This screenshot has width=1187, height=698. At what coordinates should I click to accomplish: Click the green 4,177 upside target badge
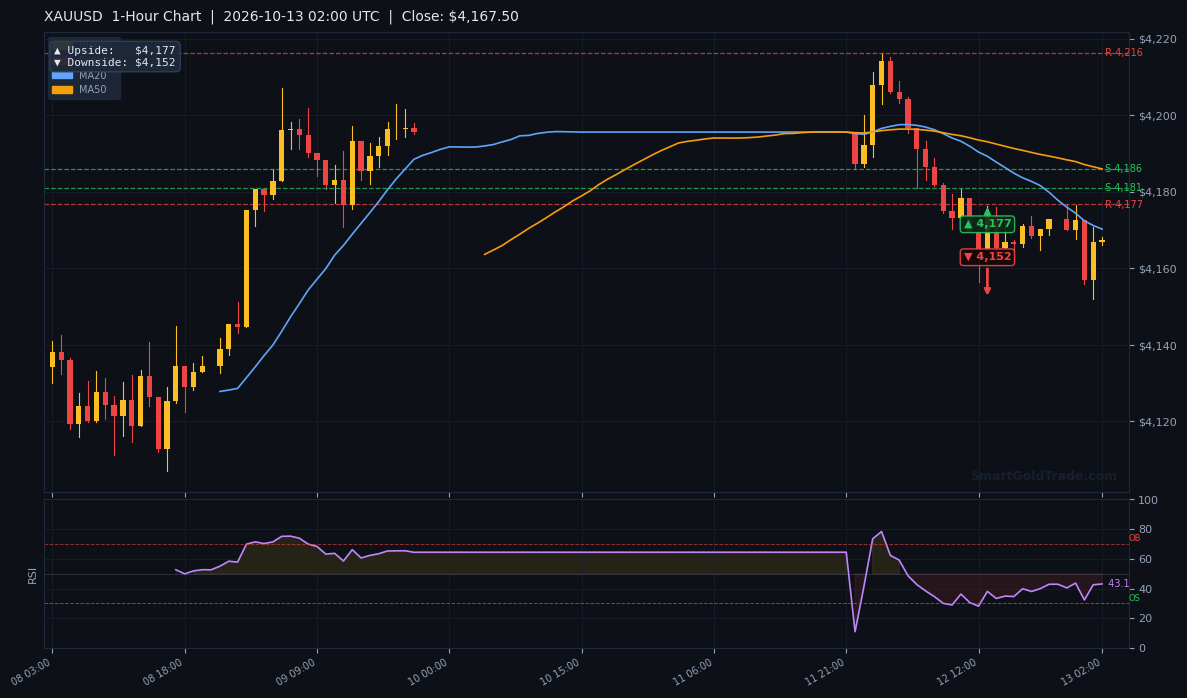pyautogui.click(x=987, y=223)
